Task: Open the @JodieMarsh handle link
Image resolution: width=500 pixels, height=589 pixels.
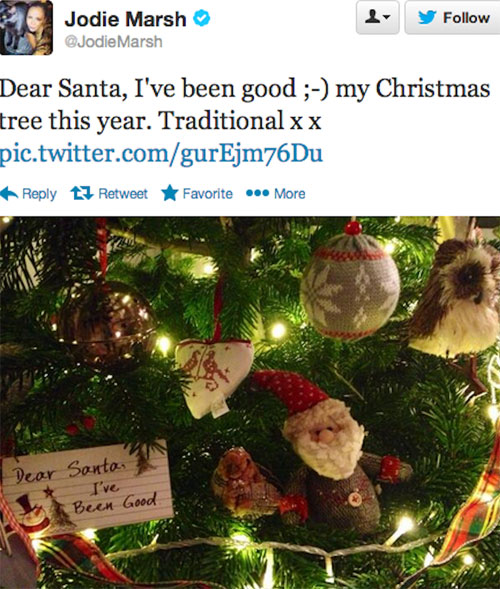Action: [113, 41]
